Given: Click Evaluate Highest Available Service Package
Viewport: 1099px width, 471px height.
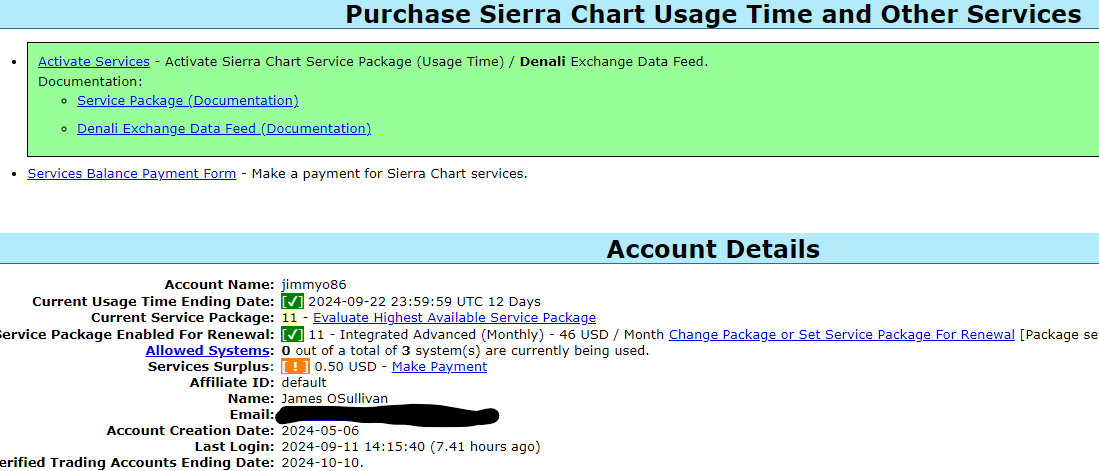Looking at the screenshot, I should tap(454, 318).
